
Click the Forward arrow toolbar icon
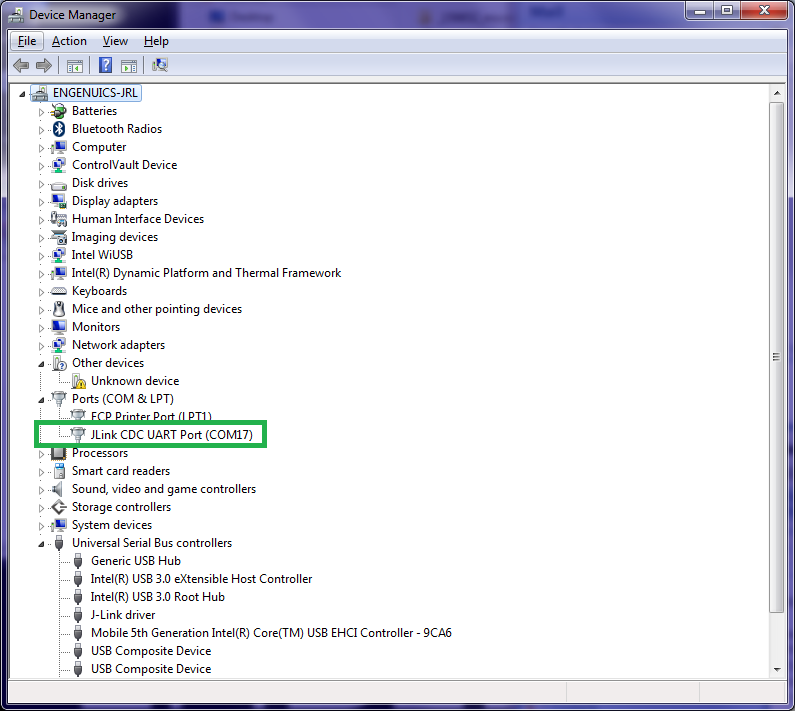[44, 65]
